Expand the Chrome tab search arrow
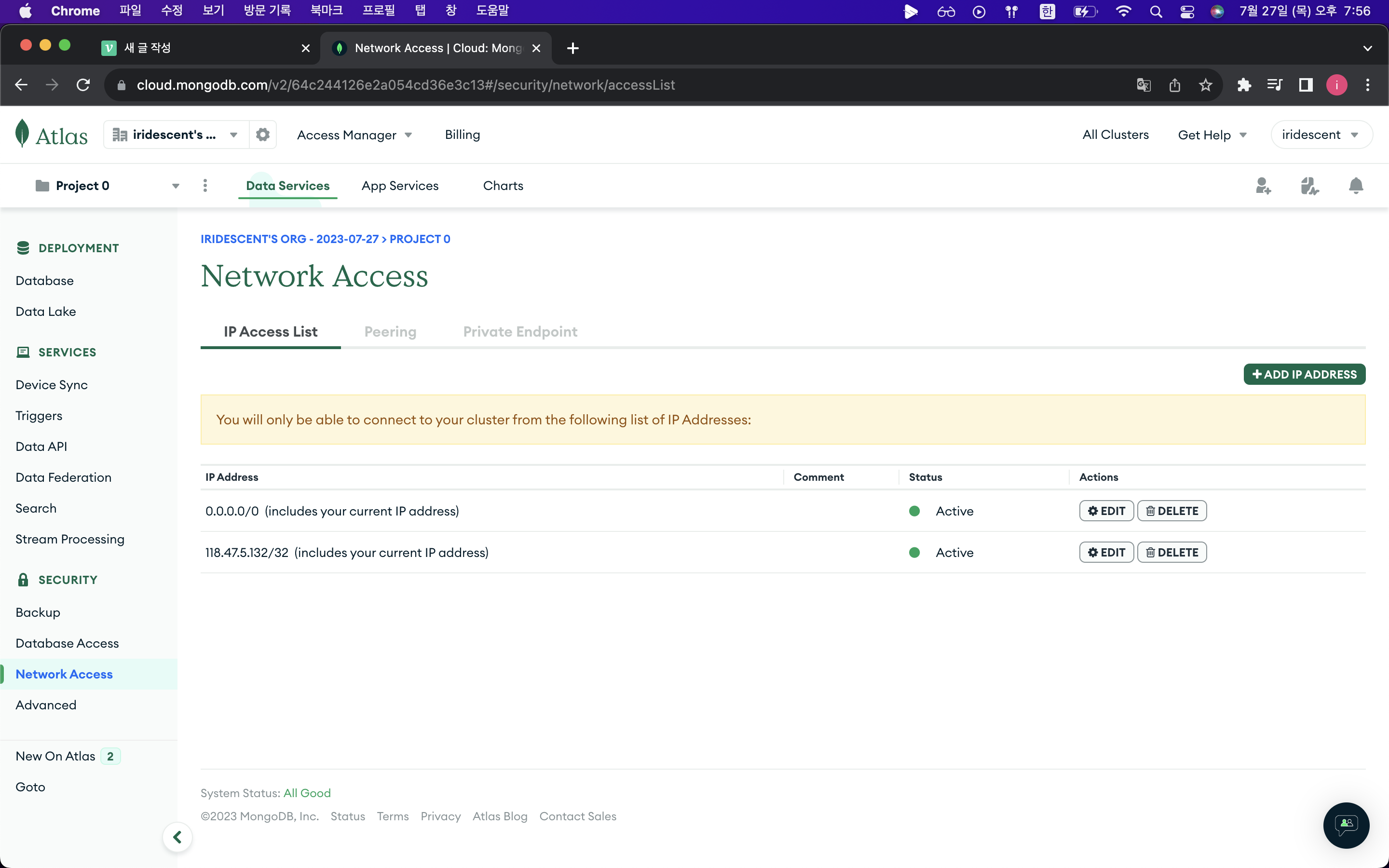Viewport: 1389px width, 868px height. [1367, 48]
